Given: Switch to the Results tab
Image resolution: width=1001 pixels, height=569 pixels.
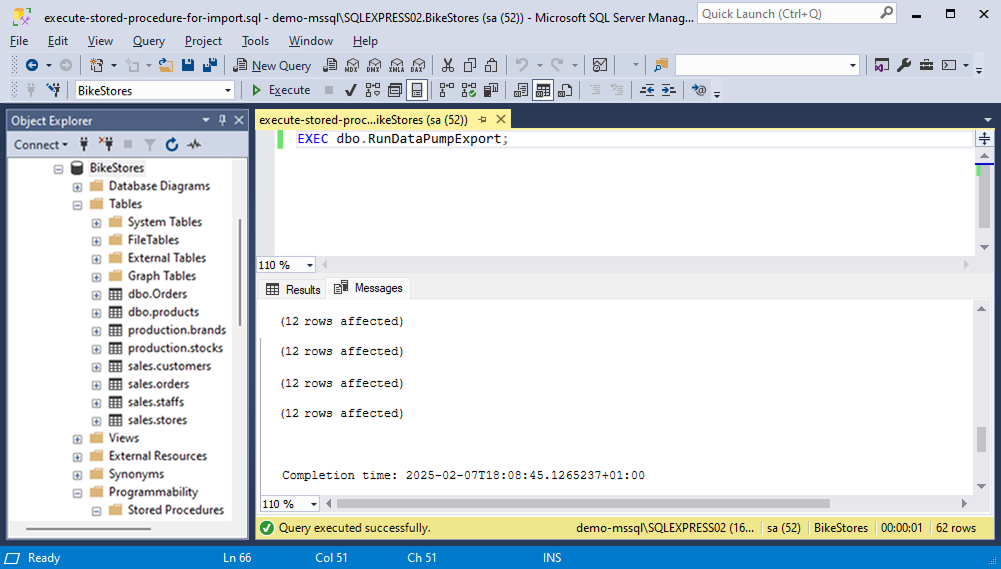Looking at the screenshot, I should click(293, 289).
